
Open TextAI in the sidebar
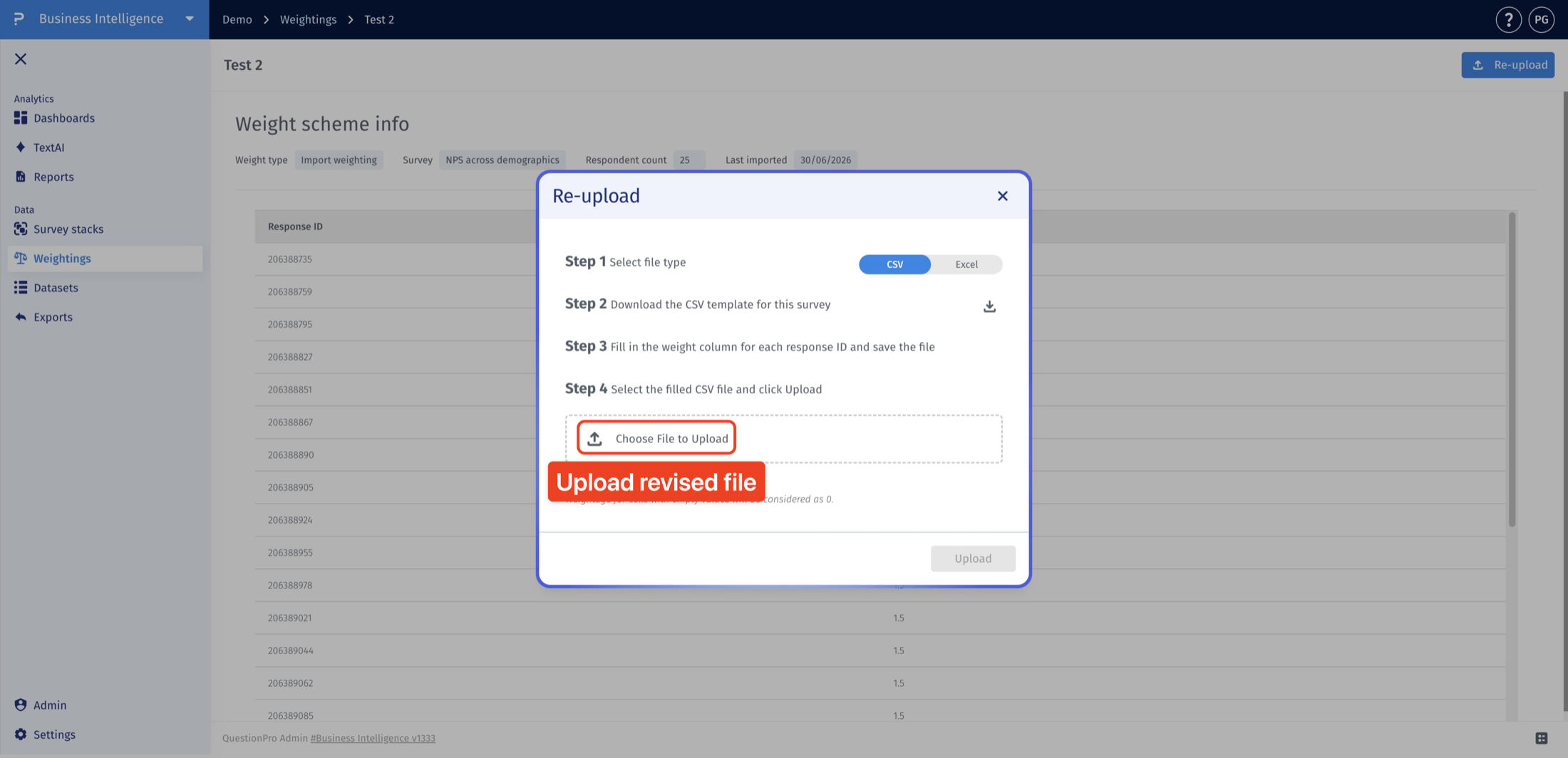(x=48, y=147)
